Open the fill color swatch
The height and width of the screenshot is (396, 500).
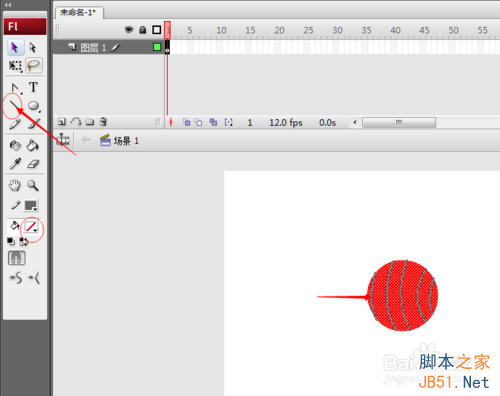click(31, 227)
